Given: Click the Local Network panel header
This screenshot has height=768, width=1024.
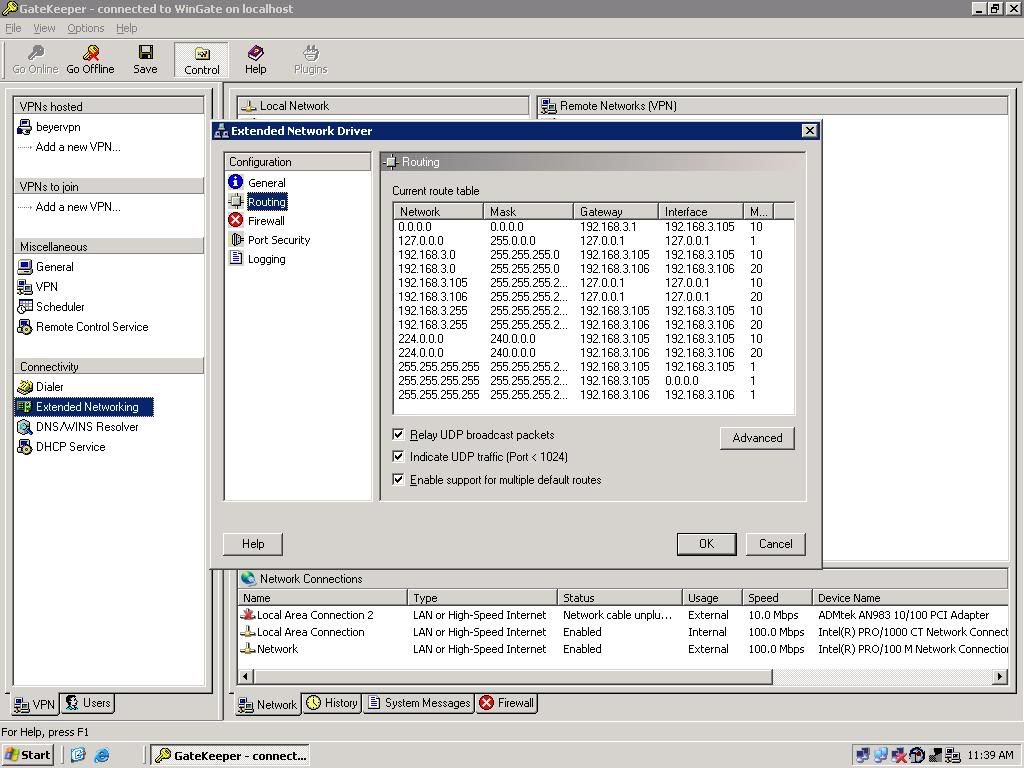Looking at the screenshot, I should (383, 106).
